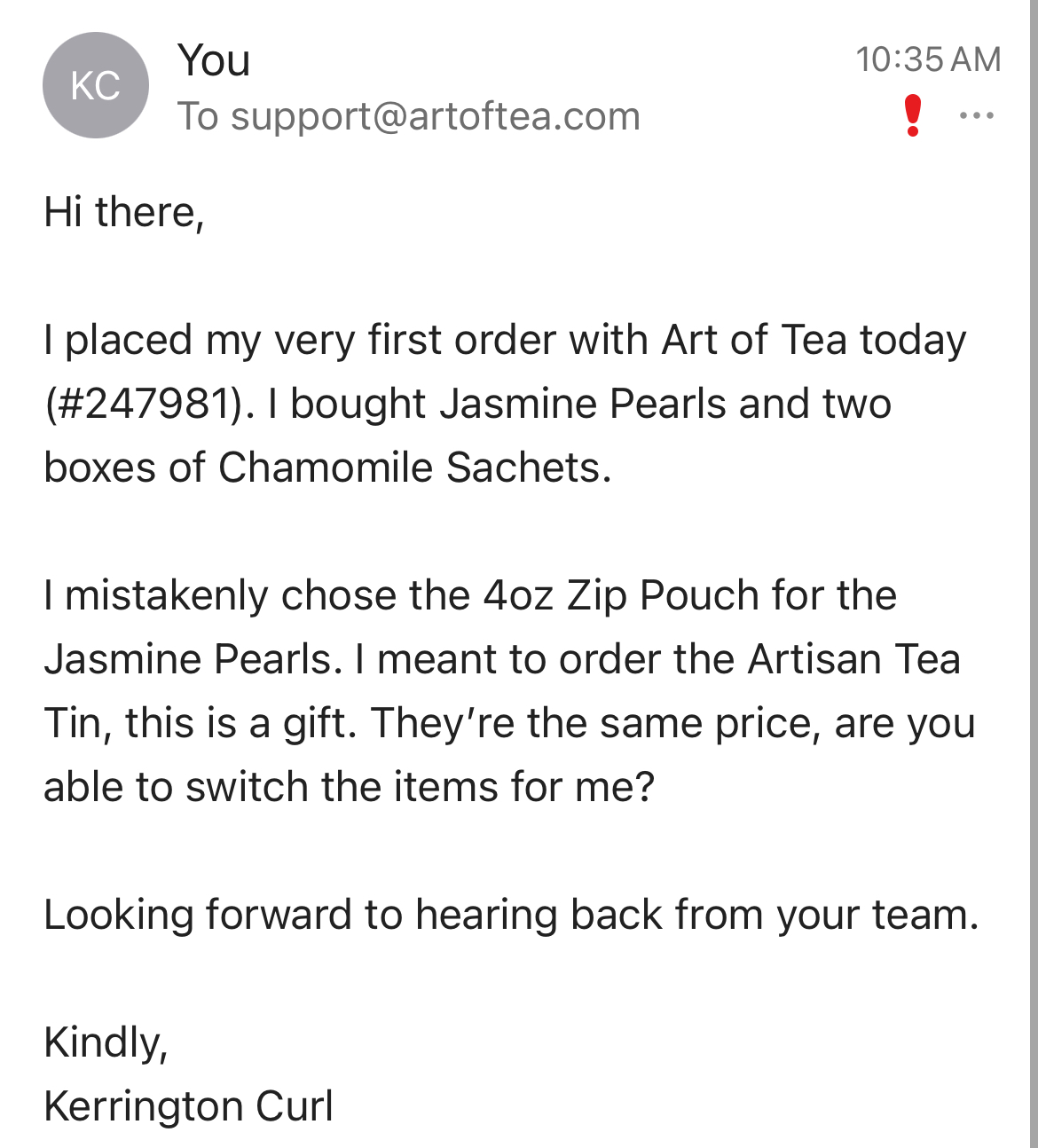Select the recipient support@artoftea.com
Screen dimensions: 1046x1148
435,116
